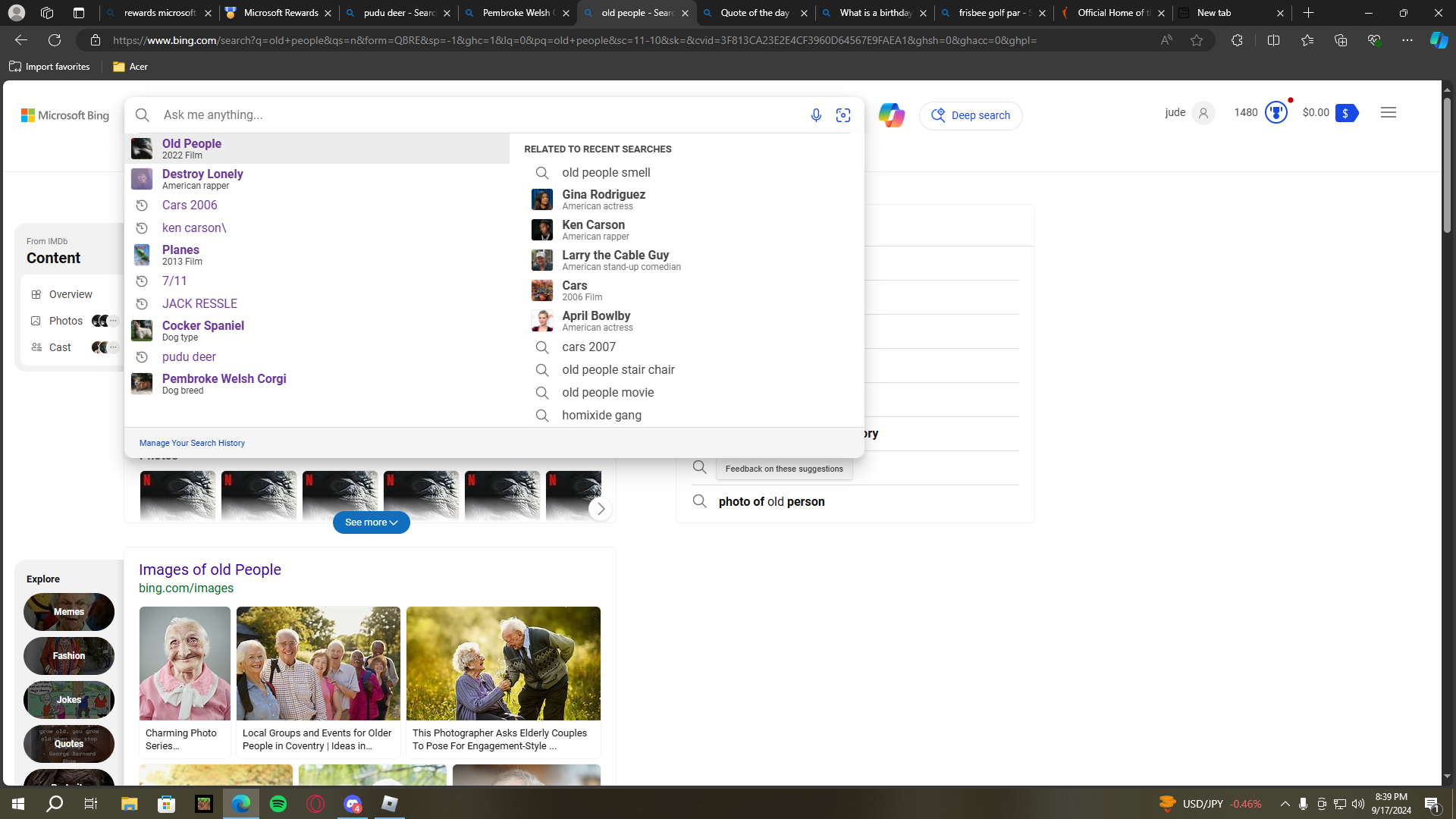Open Bing hamburger menu
This screenshot has height=819, width=1456.
point(1389,113)
